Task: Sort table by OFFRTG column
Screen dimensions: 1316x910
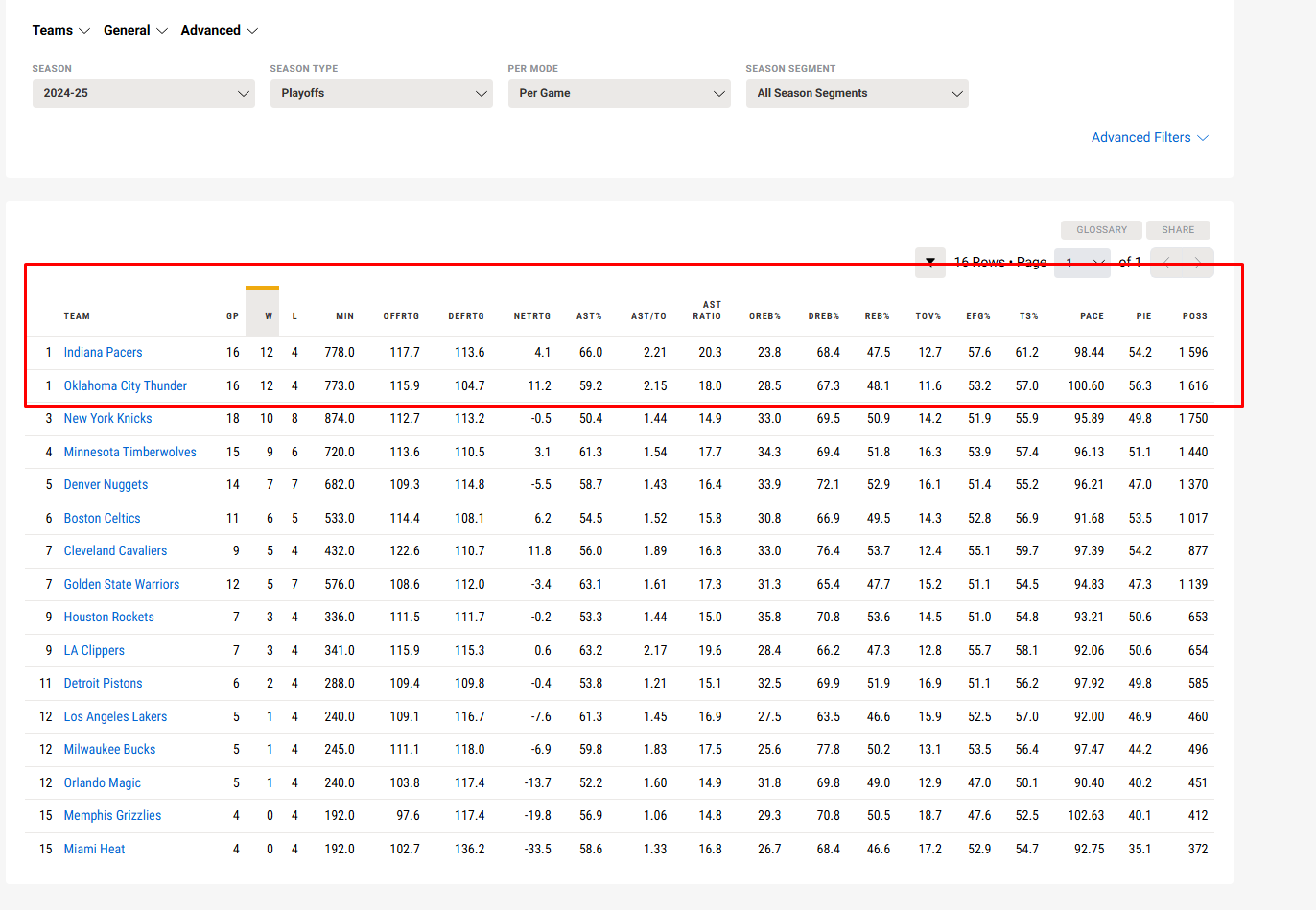Action: click(402, 316)
